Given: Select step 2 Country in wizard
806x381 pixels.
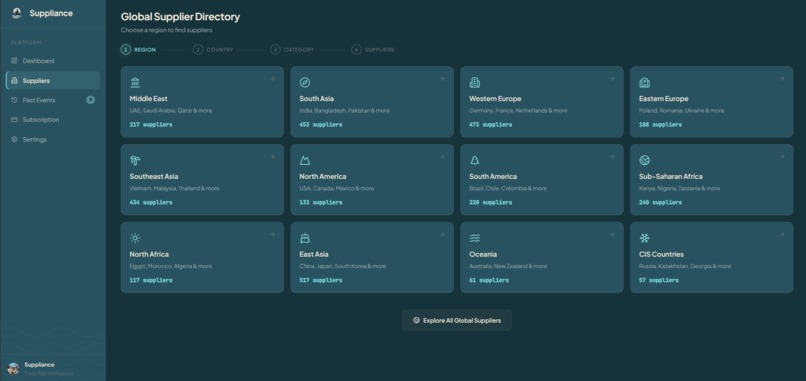Looking at the screenshot, I should tap(213, 50).
